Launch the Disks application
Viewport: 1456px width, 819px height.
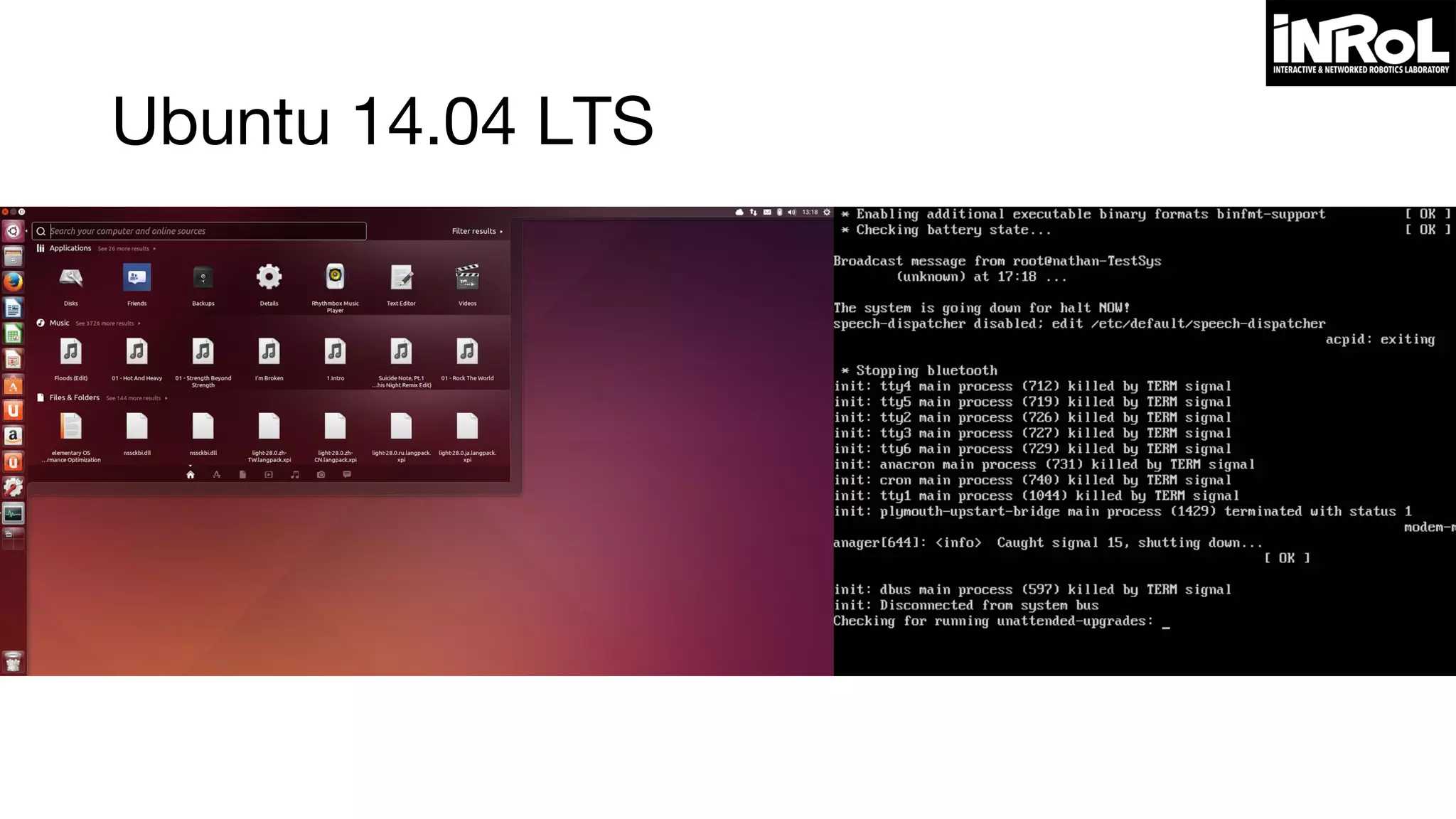(71, 285)
